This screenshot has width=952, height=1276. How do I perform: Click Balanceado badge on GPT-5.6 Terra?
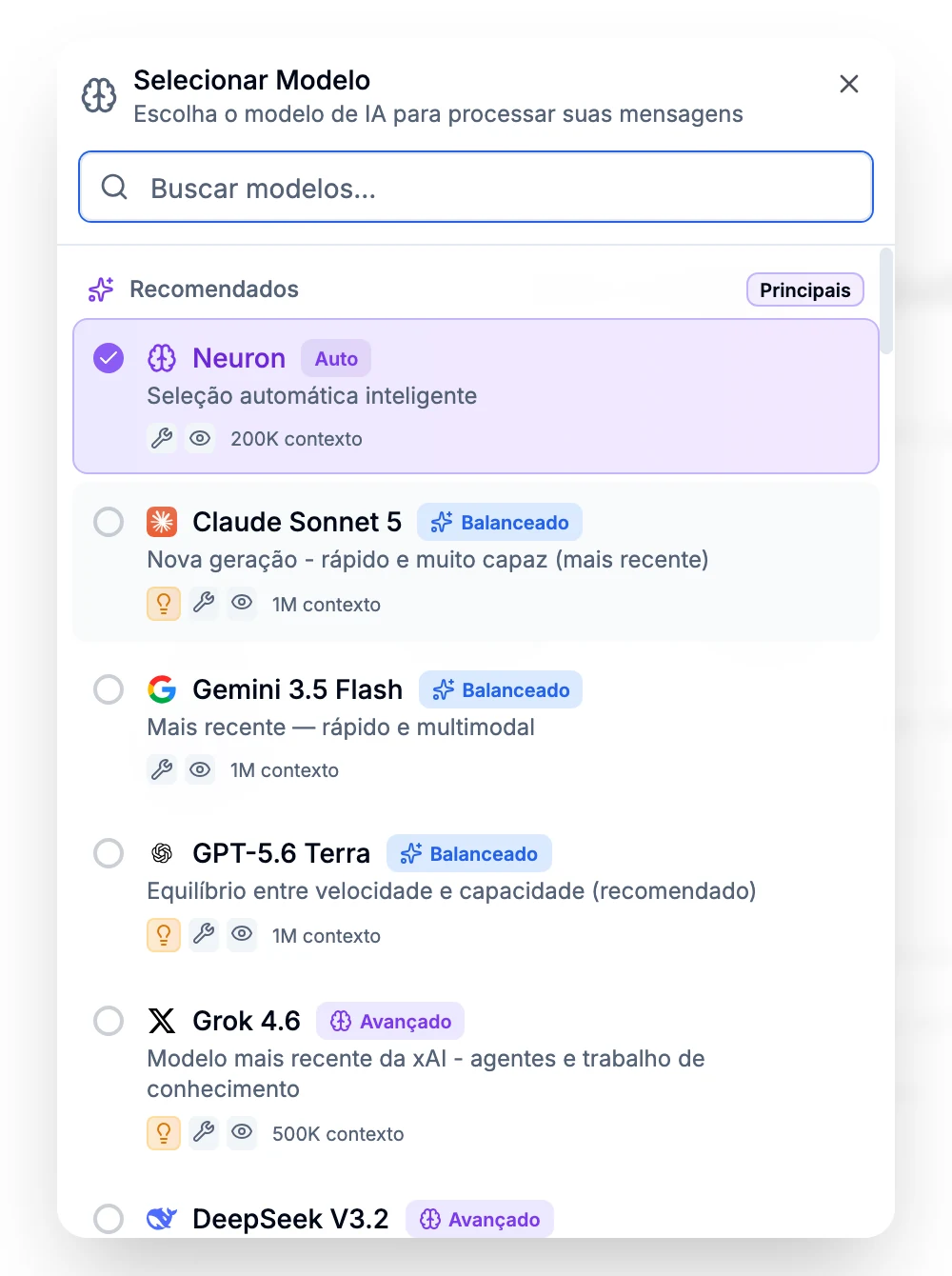[469, 853]
